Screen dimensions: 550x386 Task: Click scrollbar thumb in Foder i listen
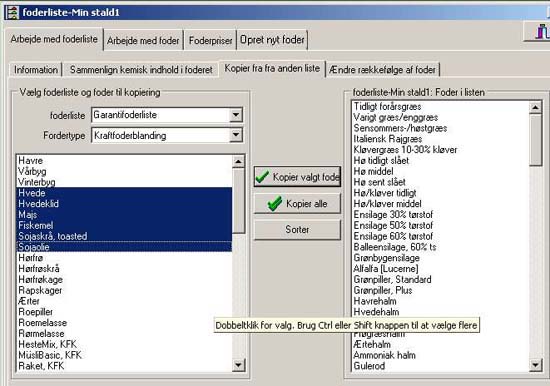(x=536, y=140)
